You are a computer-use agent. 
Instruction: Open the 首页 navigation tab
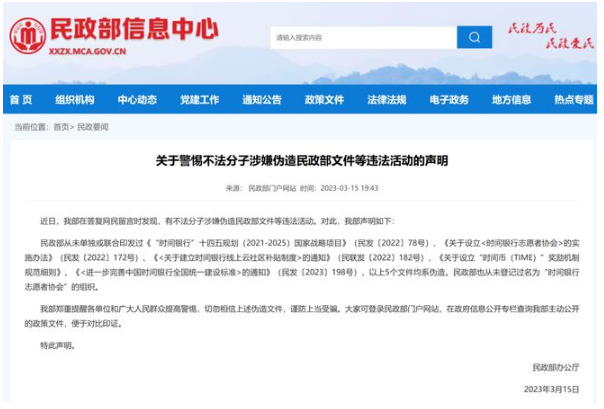21,100
